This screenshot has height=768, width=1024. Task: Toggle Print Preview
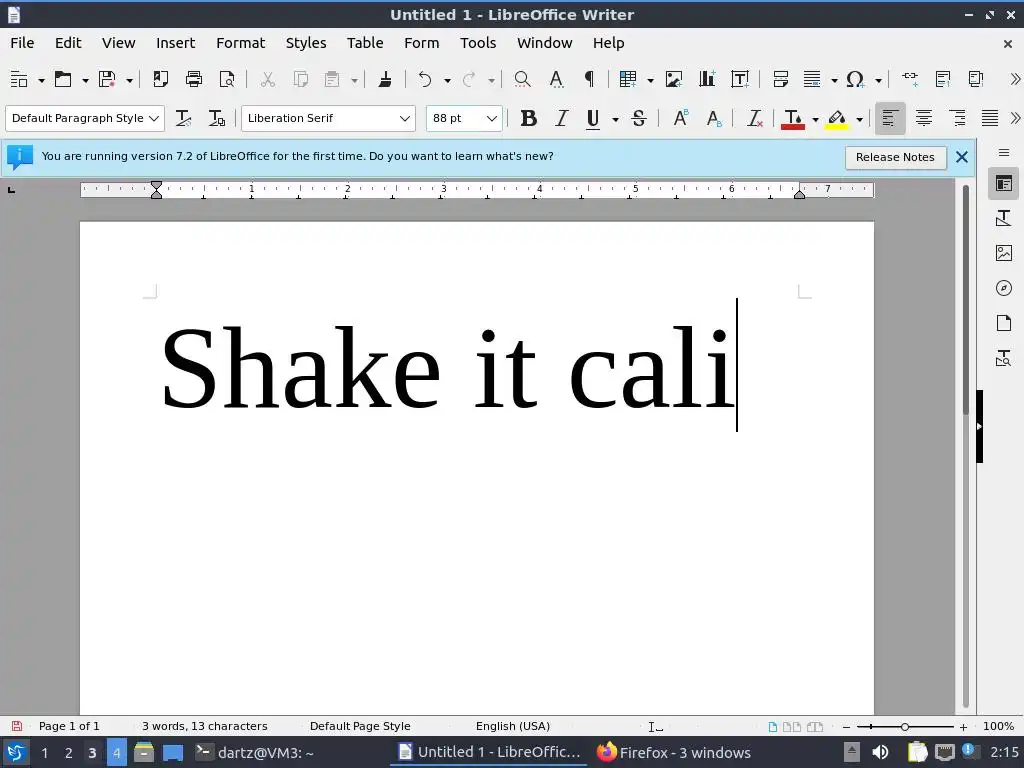227,79
